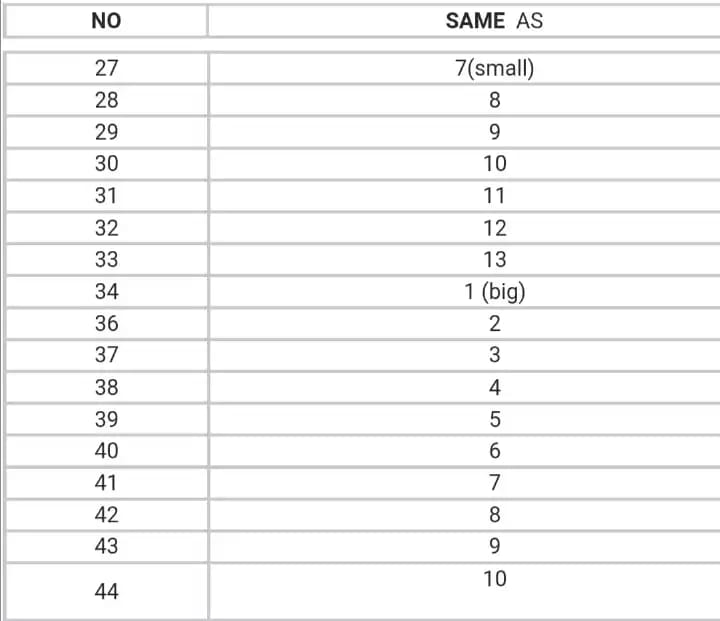Click the SAME AS value 5
Screen dimensions: 720x621
click(x=494, y=419)
